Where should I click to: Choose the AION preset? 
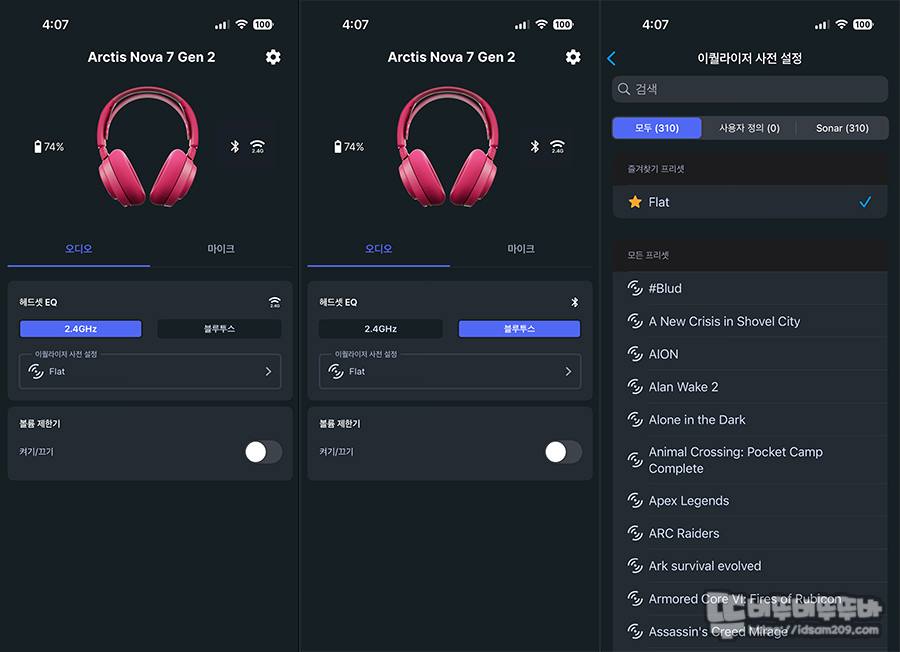[x=750, y=354]
